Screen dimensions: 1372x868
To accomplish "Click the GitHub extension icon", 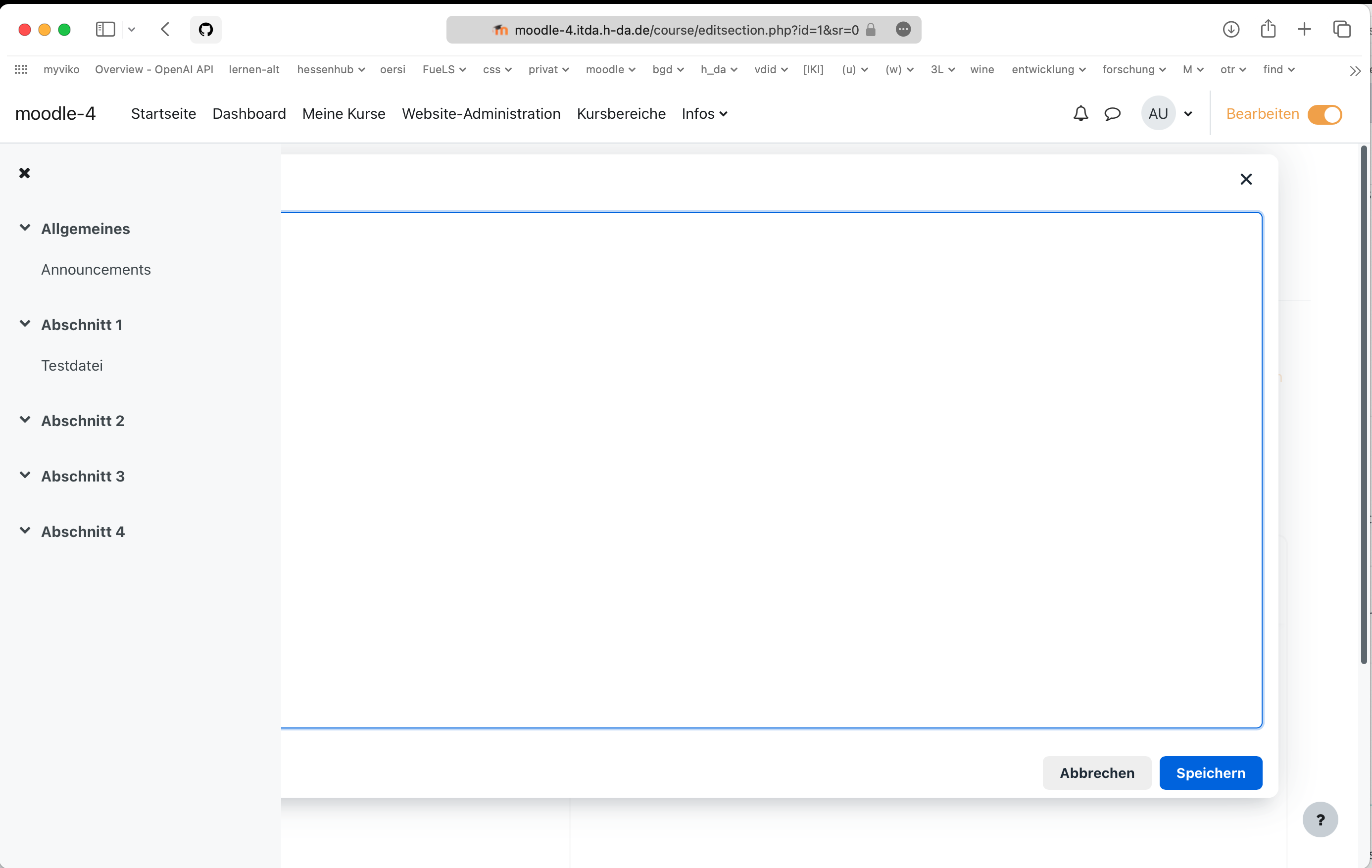I will 206,29.
